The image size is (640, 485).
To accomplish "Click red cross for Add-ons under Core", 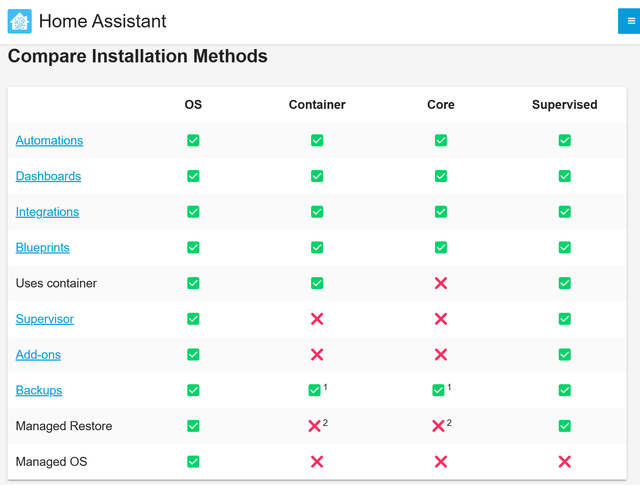I will coord(440,355).
